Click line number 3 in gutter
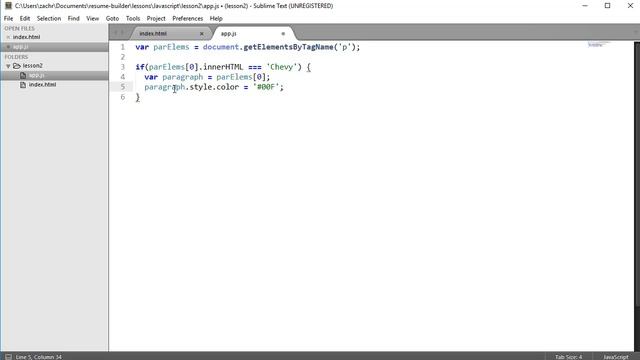Screen dimensions: 640x360 (122, 67)
